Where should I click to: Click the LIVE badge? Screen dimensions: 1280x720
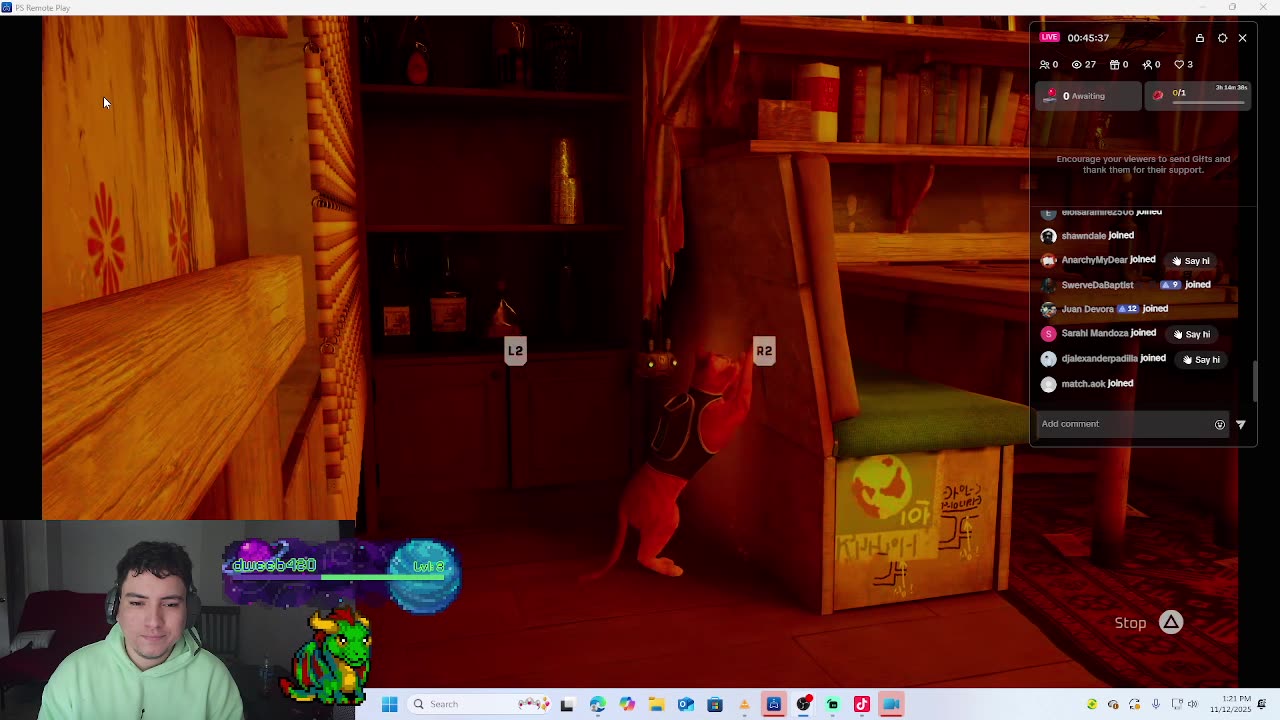point(1049,37)
